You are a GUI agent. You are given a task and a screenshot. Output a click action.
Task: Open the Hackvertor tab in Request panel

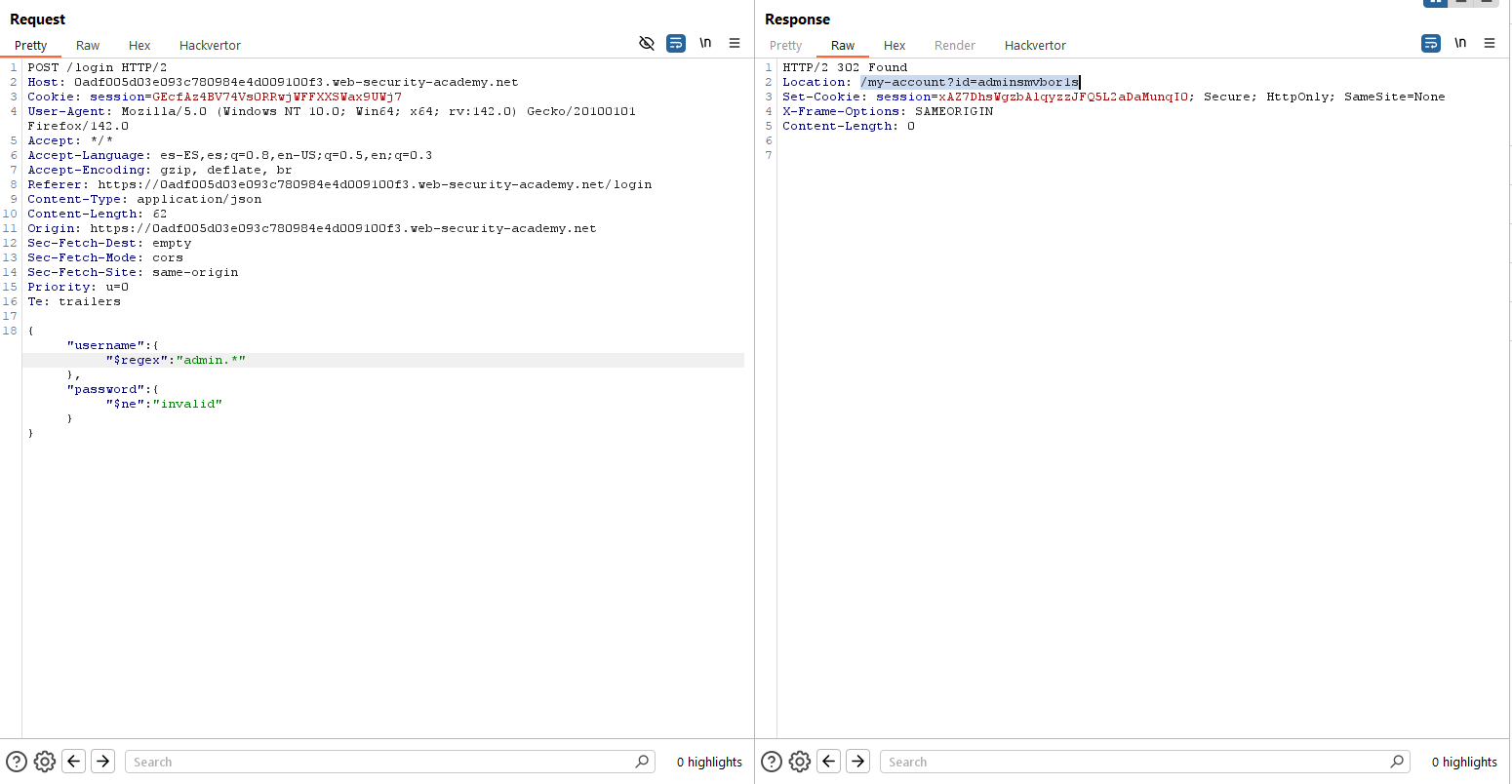point(210,45)
